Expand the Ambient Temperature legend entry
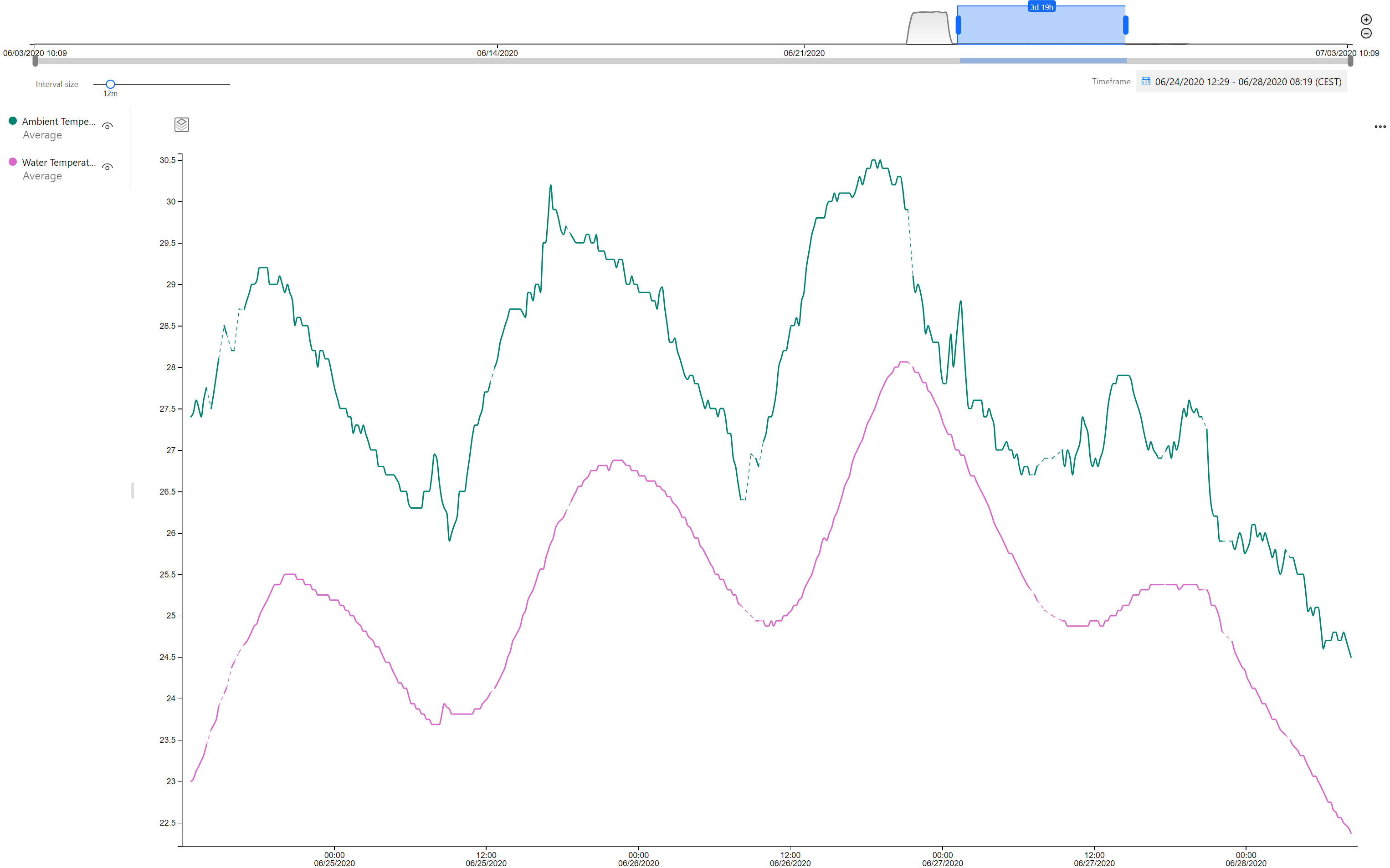 [x=59, y=121]
